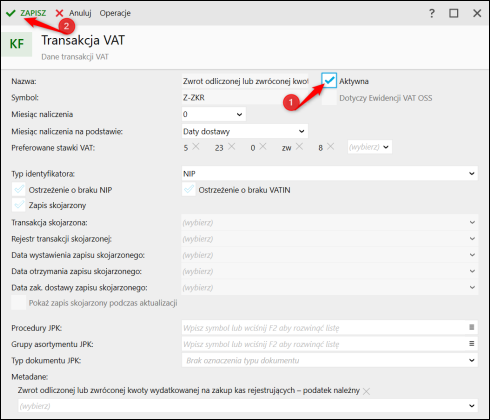Open the Miesiąc naliczenia dropdown
490x420 pixels.
coord(214,114)
